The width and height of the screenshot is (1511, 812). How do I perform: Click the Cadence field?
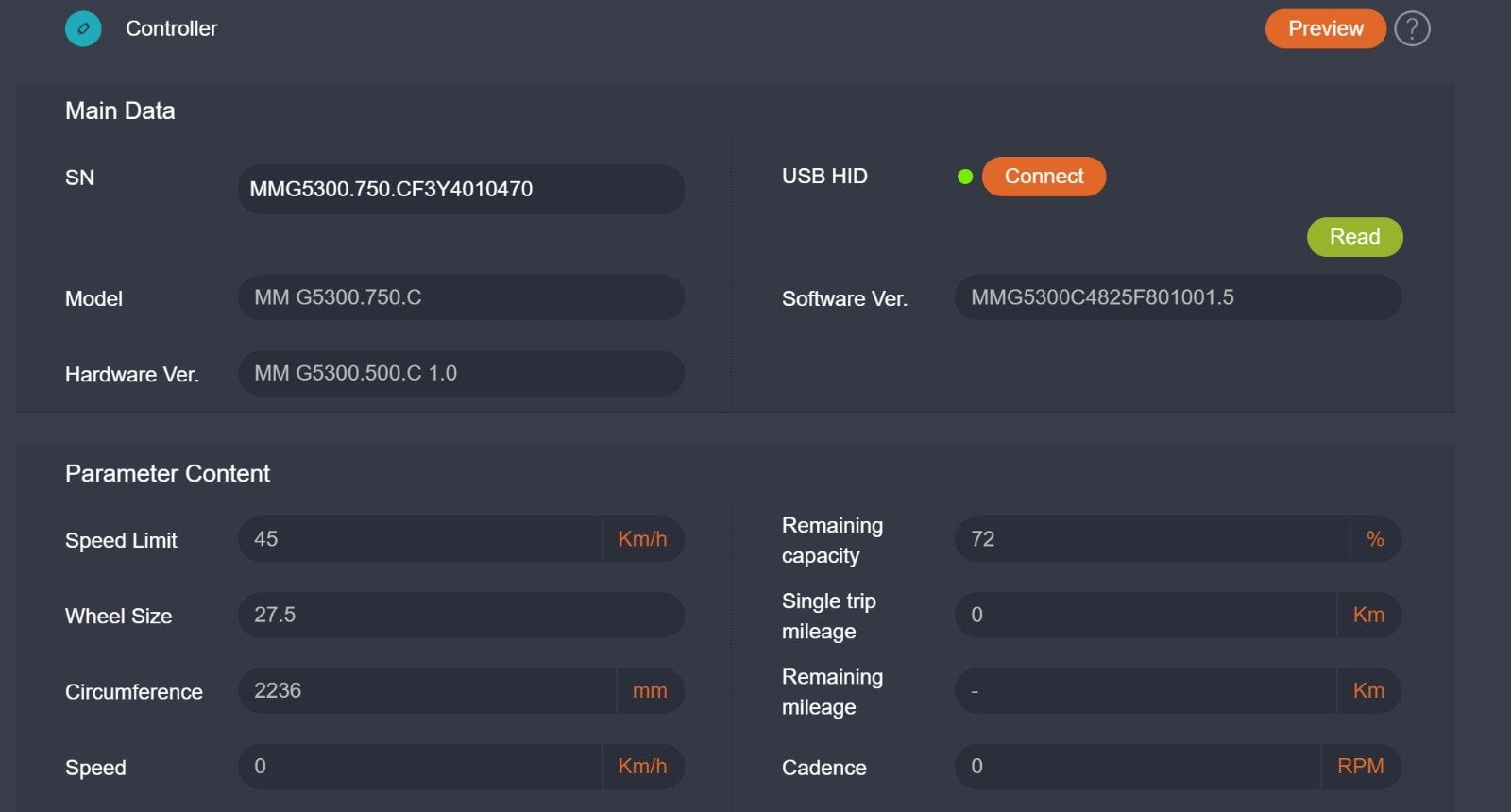(x=1138, y=766)
